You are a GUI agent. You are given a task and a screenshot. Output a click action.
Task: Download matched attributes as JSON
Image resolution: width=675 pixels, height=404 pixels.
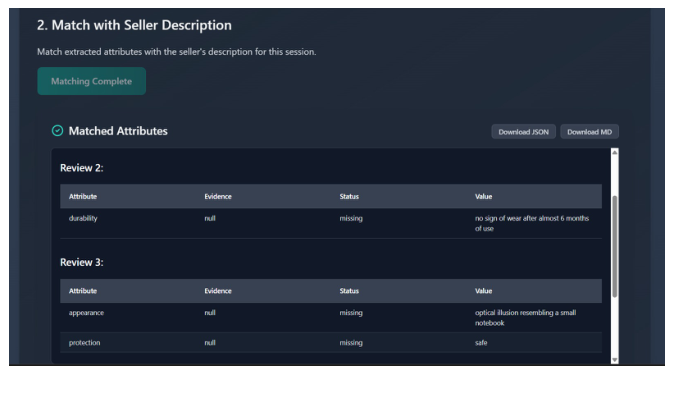523,132
